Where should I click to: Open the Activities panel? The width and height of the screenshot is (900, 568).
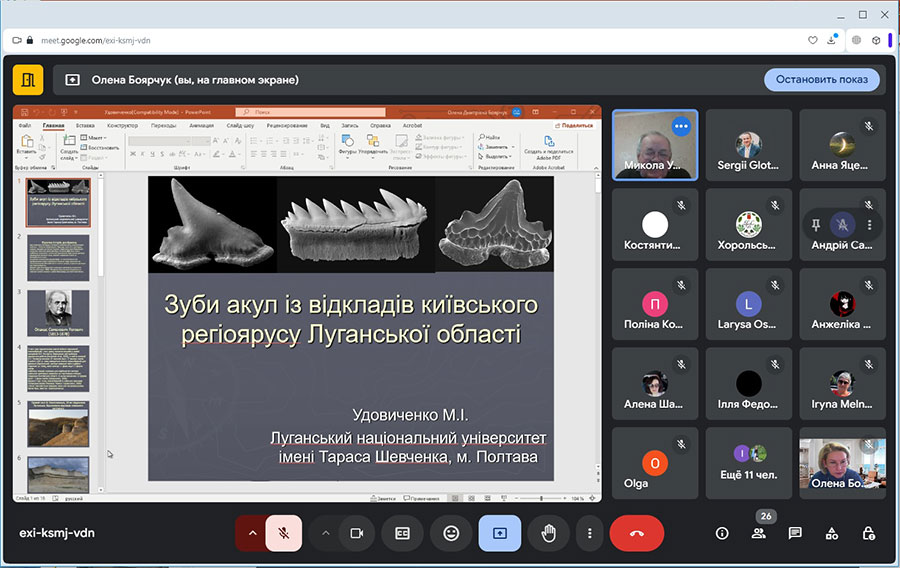832,533
